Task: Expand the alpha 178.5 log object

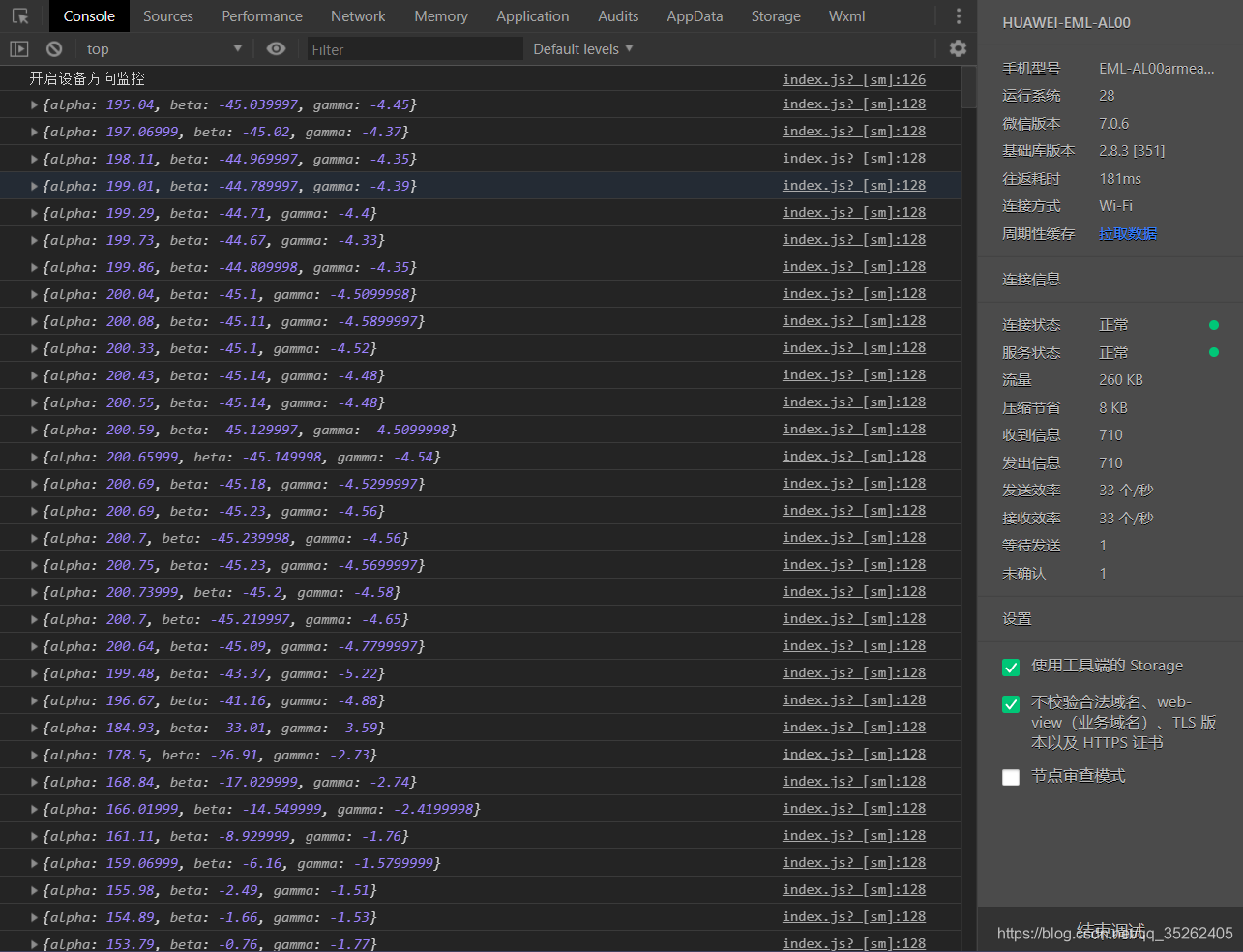Action: point(35,755)
